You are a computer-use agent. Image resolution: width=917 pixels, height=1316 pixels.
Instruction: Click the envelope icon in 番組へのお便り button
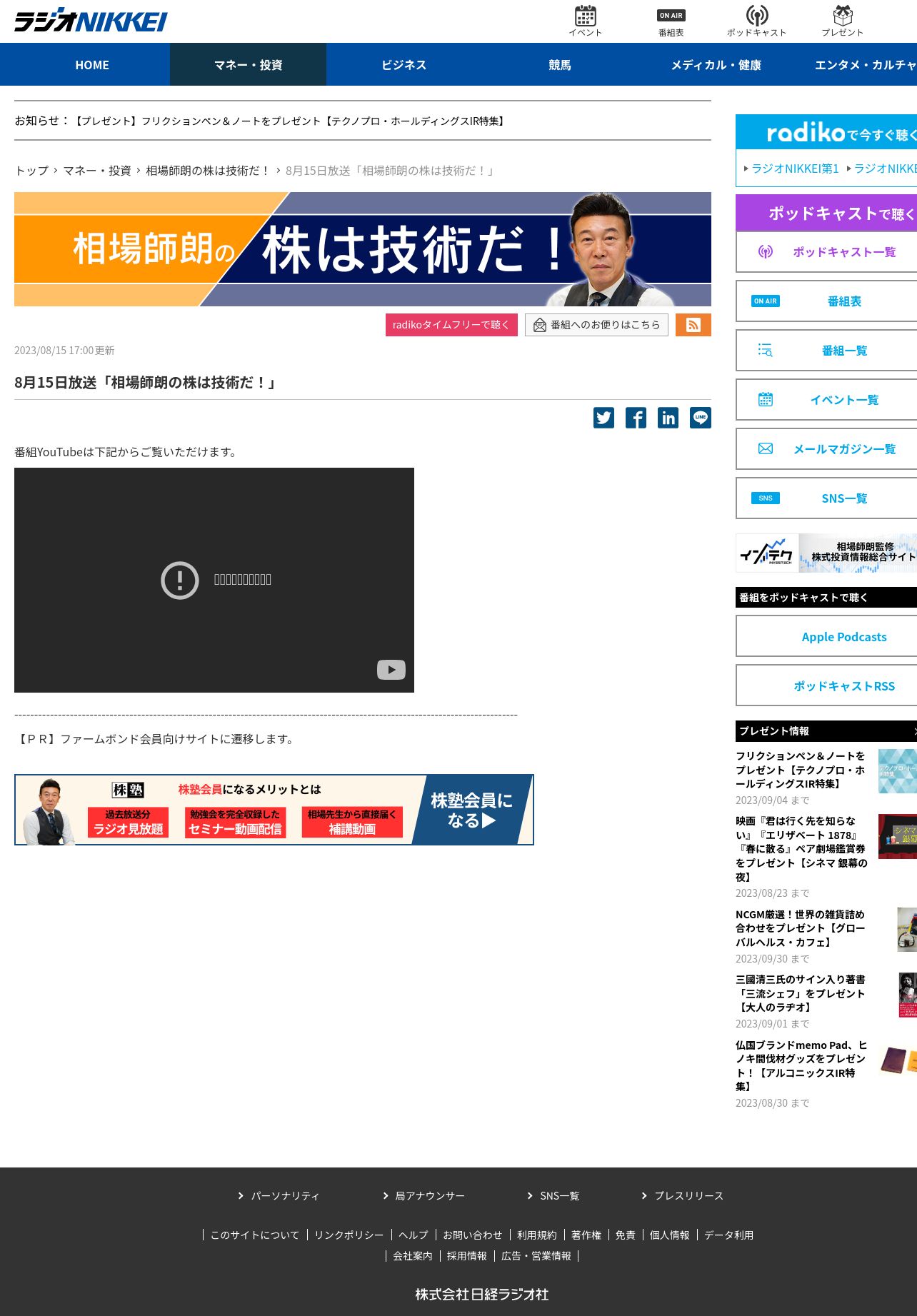[540, 326]
